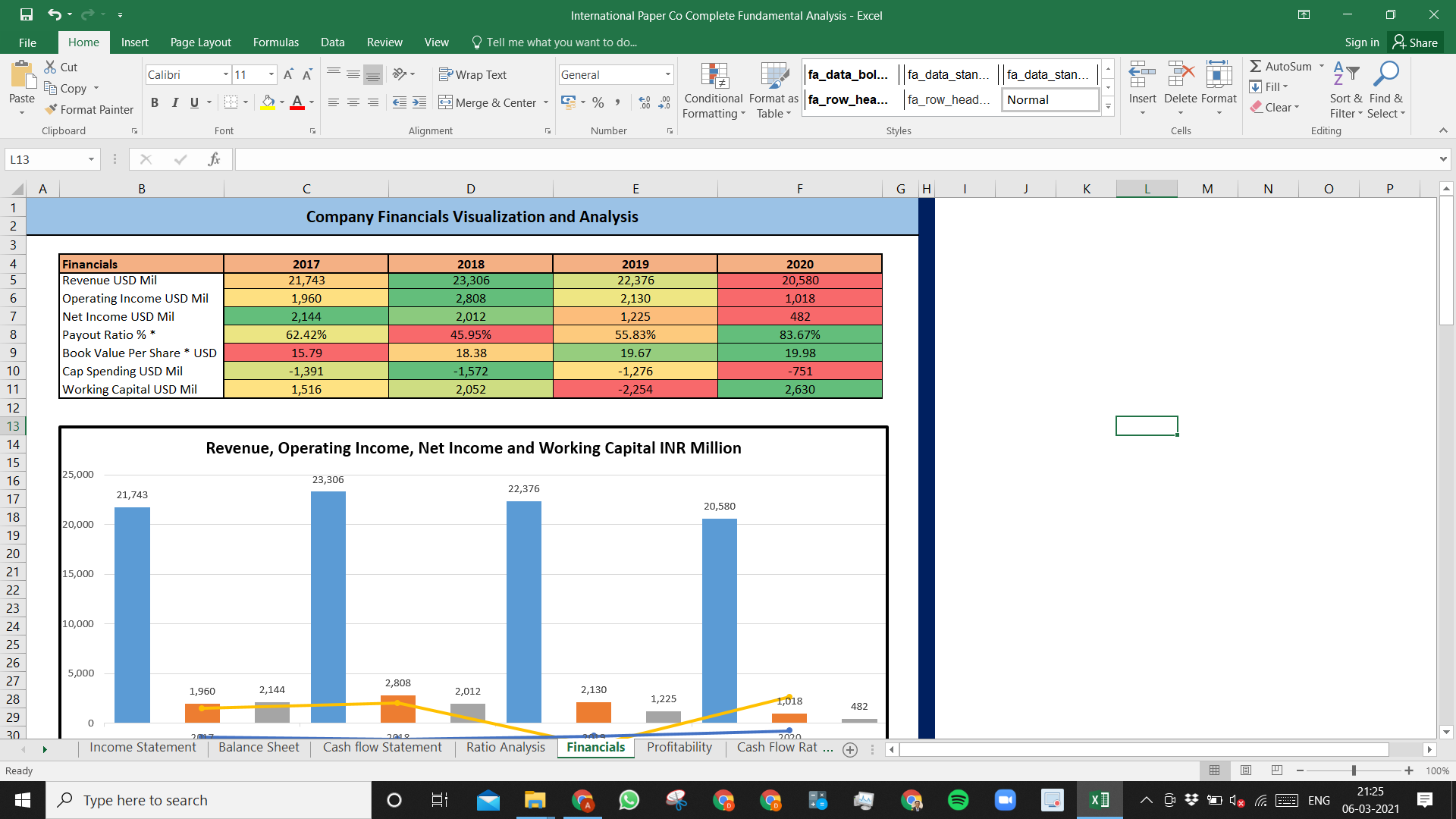Click the Percent Style icon

[x=598, y=102]
